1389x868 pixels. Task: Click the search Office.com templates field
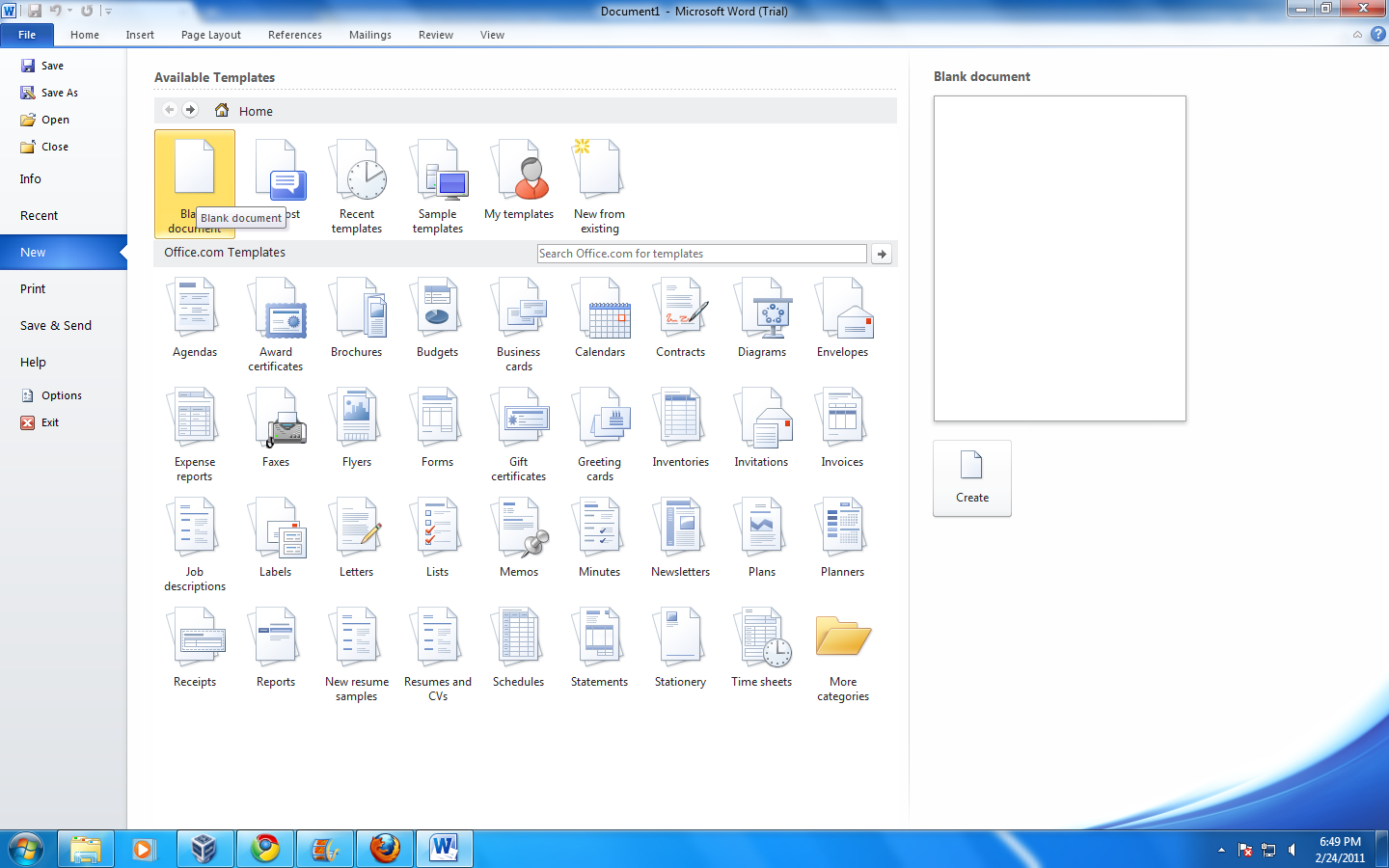point(702,254)
